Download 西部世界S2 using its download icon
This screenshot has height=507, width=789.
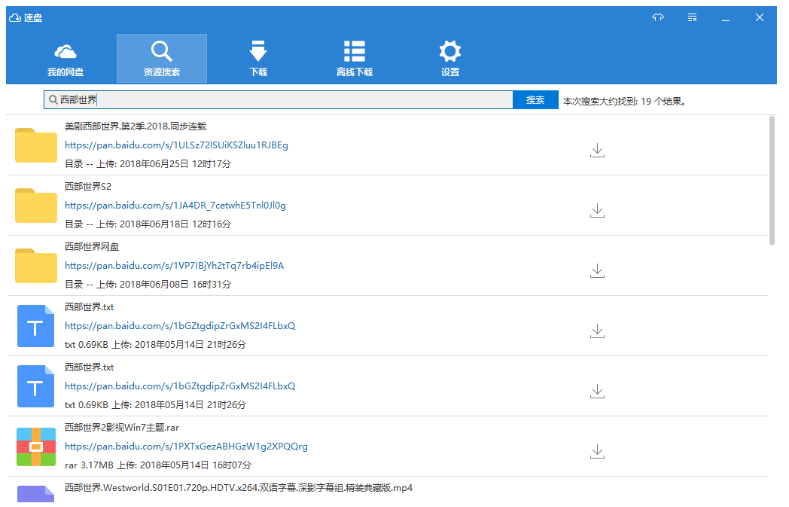(597, 210)
